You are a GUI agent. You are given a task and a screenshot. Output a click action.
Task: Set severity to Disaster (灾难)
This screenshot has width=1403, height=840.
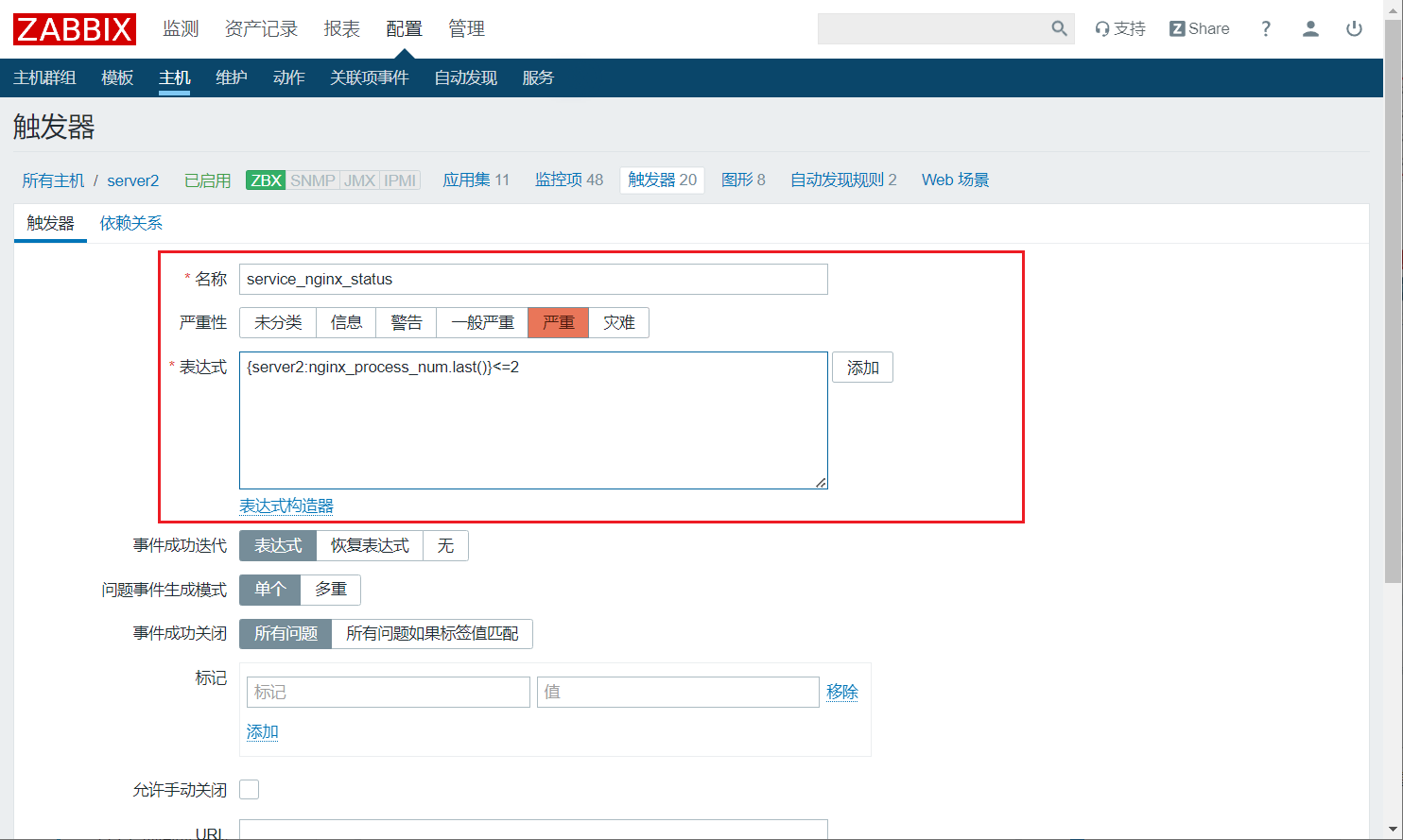[x=618, y=323]
